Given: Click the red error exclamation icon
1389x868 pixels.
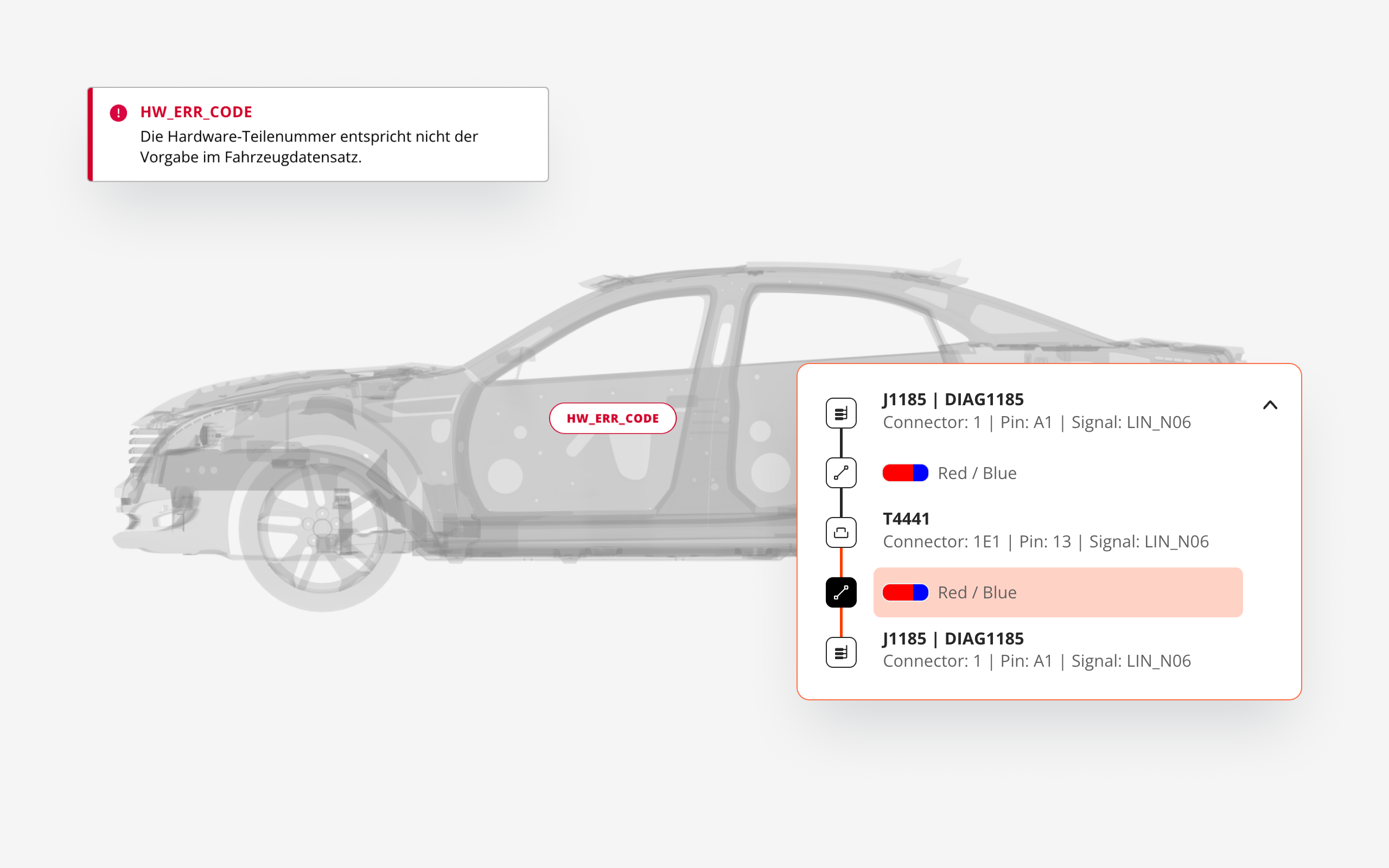Looking at the screenshot, I should click(x=118, y=112).
